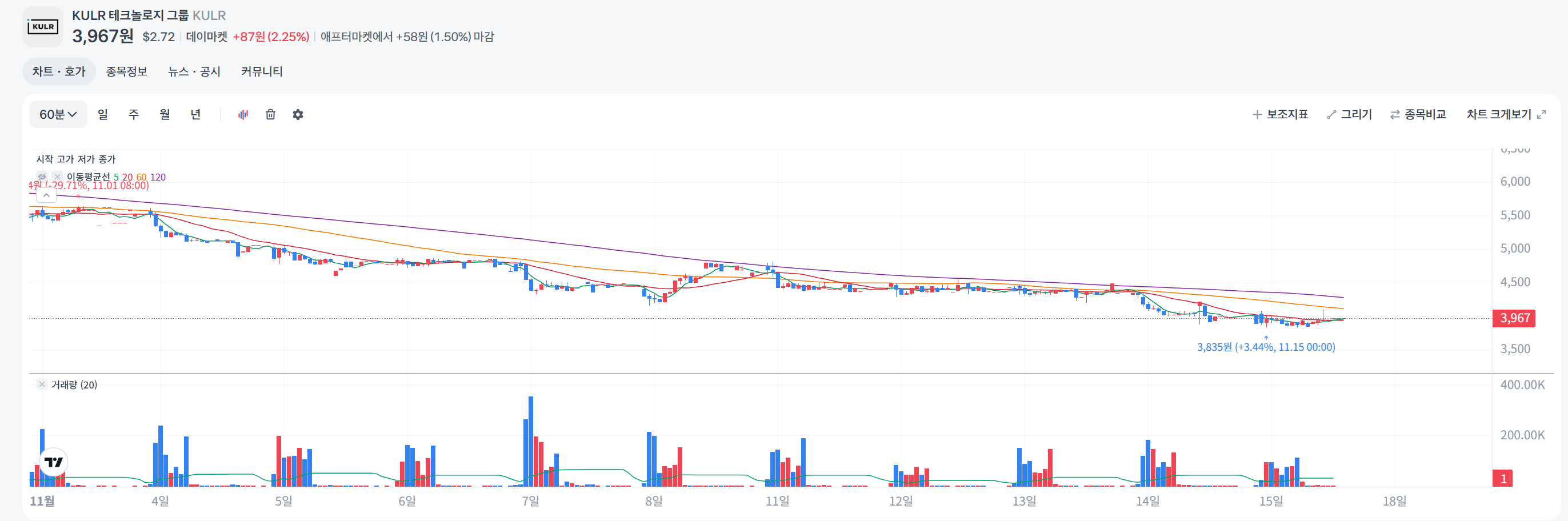Click the 6,000 price axis value
Screen dimensions: 1568x521
pos(1515,181)
